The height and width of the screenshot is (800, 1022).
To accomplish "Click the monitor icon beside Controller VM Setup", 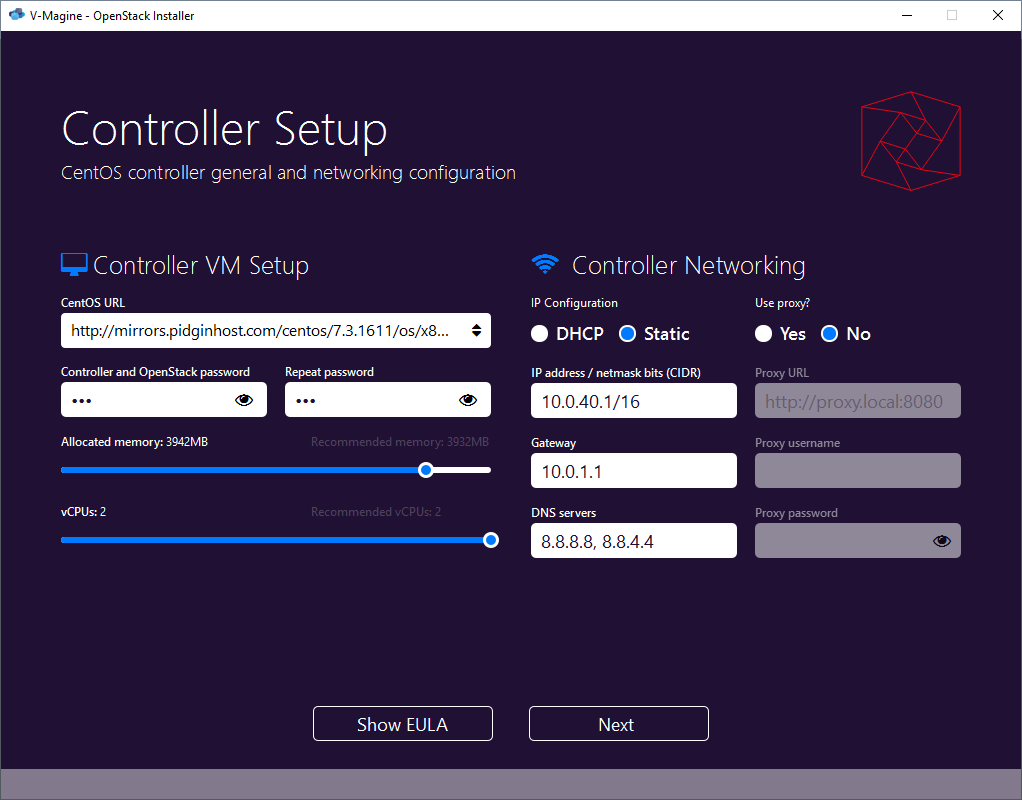I will (72, 263).
